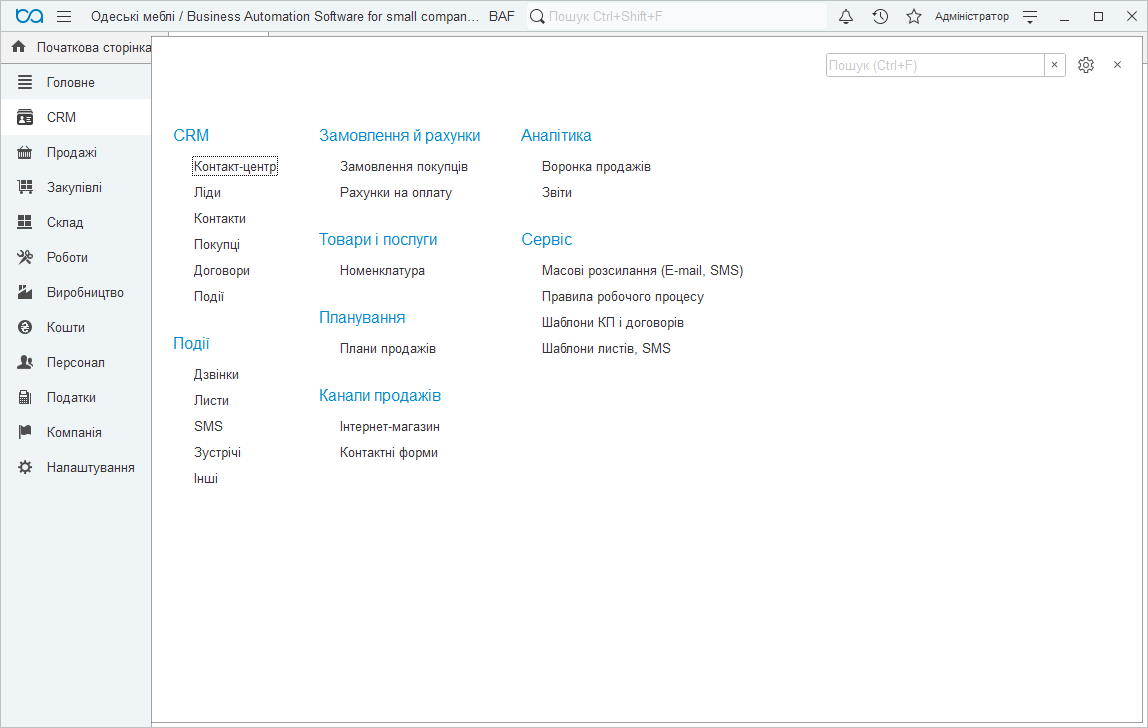The width and height of the screenshot is (1148, 728).
Task: Close the CRM functions menu panel
Action: pyautogui.click(x=1117, y=65)
